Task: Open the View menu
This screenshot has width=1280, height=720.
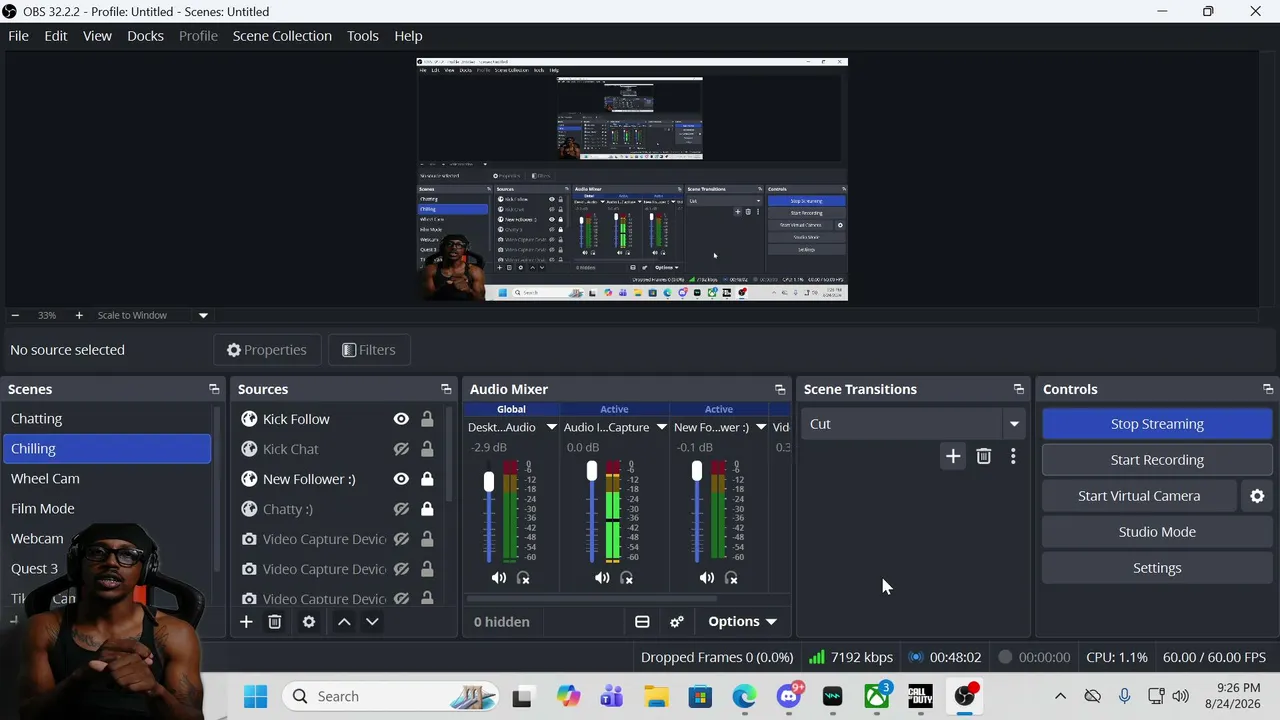Action: pyautogui.click(x=97, y=36)
